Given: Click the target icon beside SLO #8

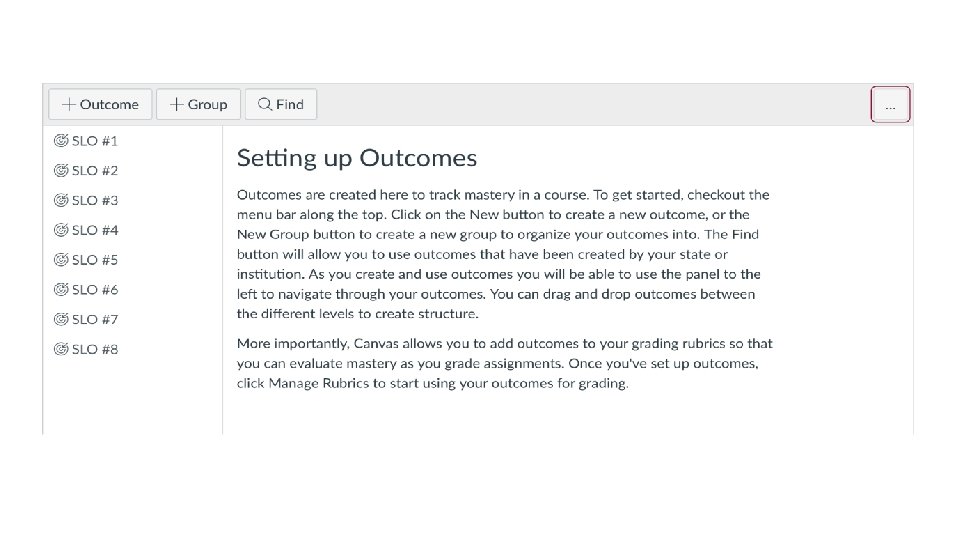Looking at the screenshot, I should (x=61, y=349).
